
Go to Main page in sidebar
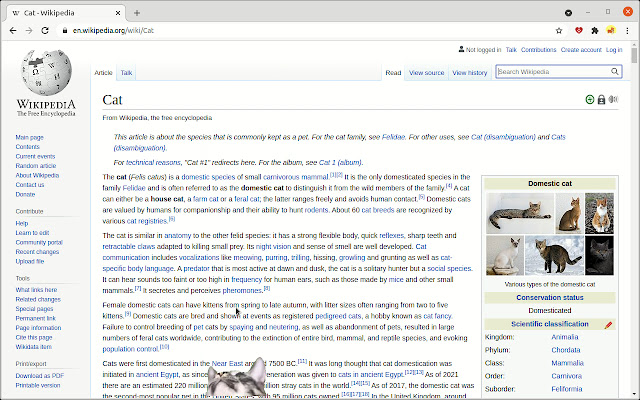pyautogui.click(x=29, y=138)
